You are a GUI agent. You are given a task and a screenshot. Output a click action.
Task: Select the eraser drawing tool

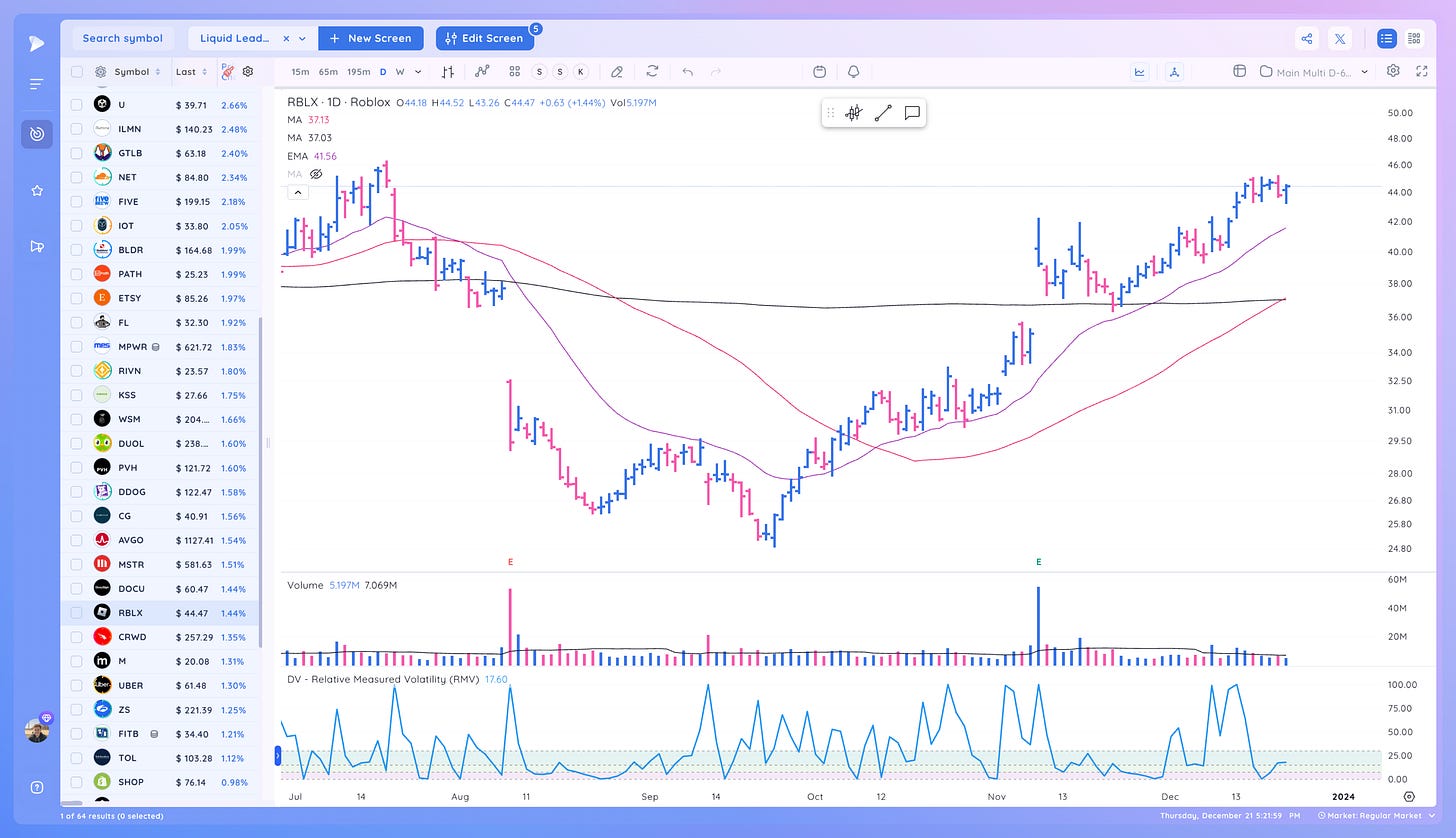[x=617, y=72]
